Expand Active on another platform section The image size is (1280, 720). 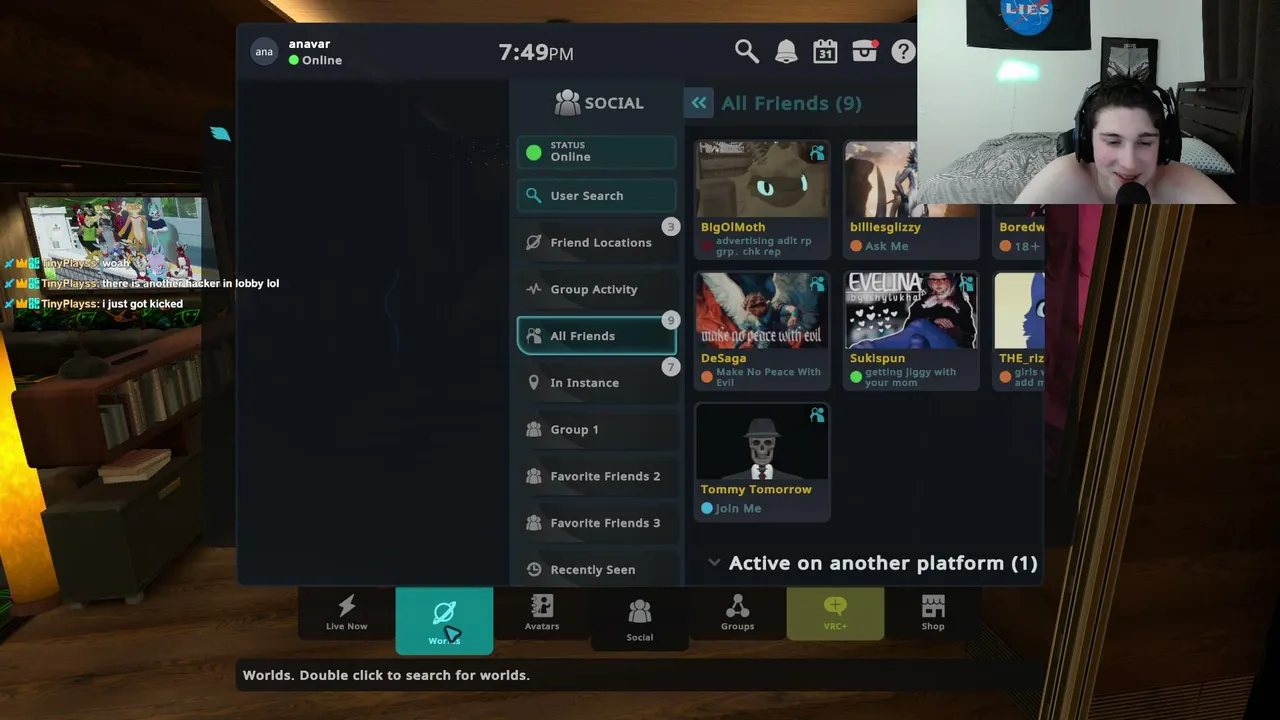pyautogui.click(x=872, y=563)
